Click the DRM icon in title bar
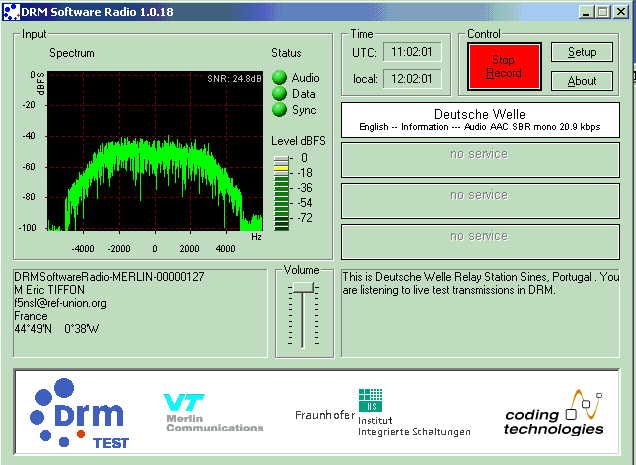 click(11, 12)
